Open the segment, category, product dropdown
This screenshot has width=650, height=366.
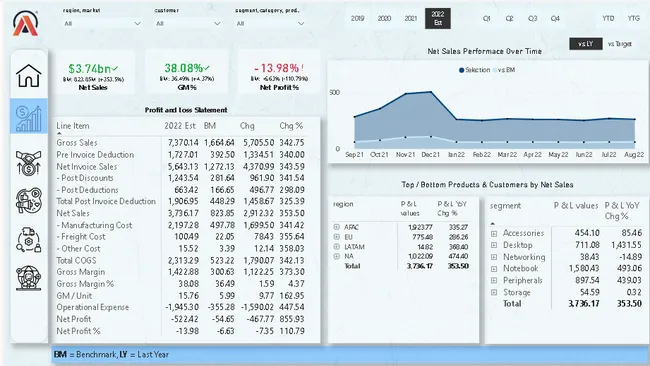270,24
